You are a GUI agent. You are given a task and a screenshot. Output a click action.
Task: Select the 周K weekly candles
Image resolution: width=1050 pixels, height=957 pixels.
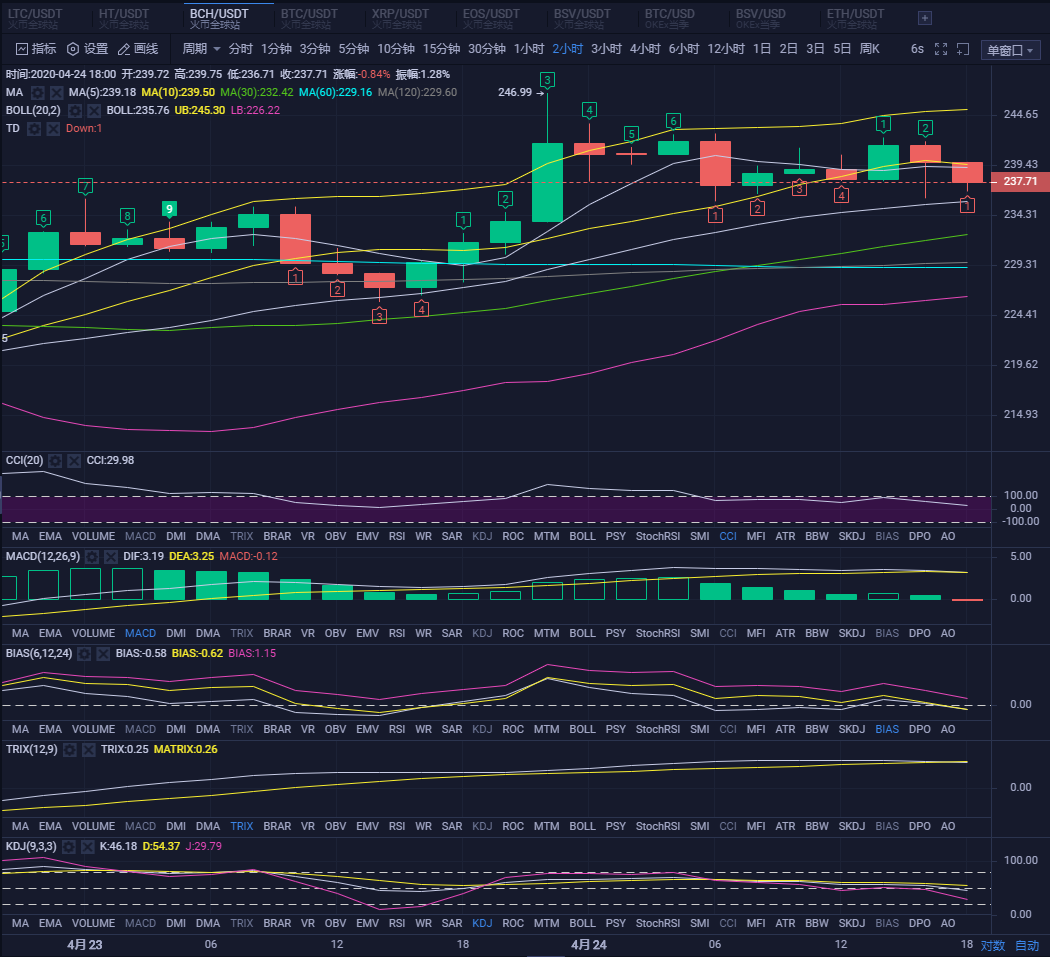(x=869, y=49)
